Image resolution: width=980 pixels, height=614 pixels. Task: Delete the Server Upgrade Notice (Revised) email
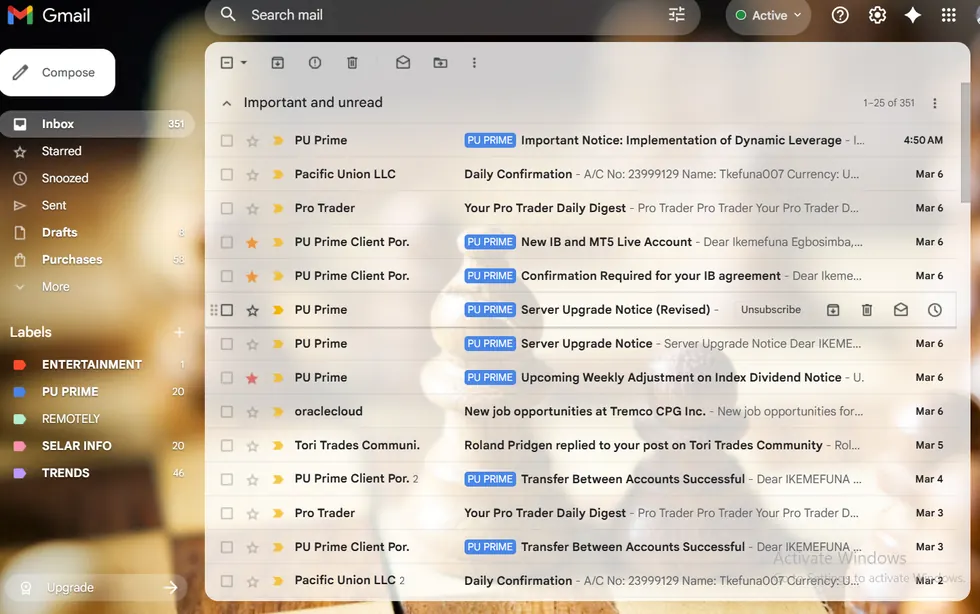click(867, 310)
